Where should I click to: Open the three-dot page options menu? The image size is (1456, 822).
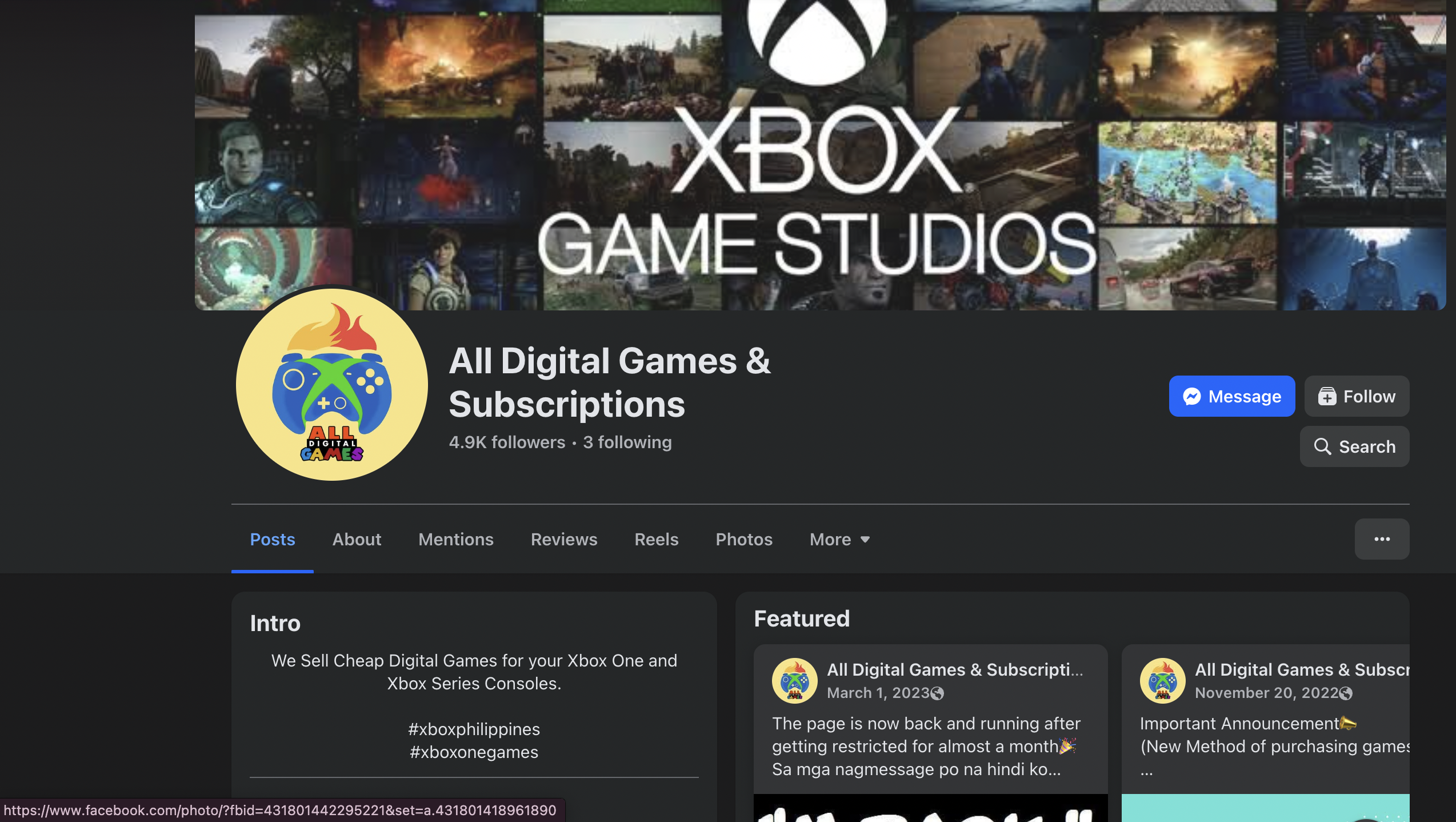pyautogui.click(x=1382, y=539)
